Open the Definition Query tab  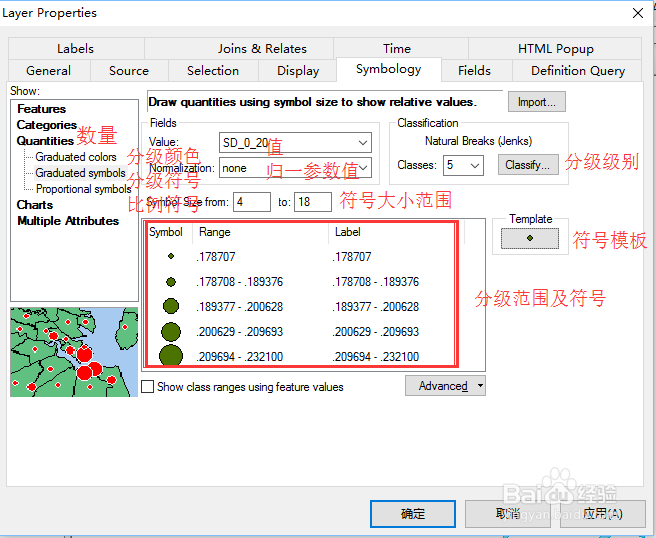click(x=577, y=70)
